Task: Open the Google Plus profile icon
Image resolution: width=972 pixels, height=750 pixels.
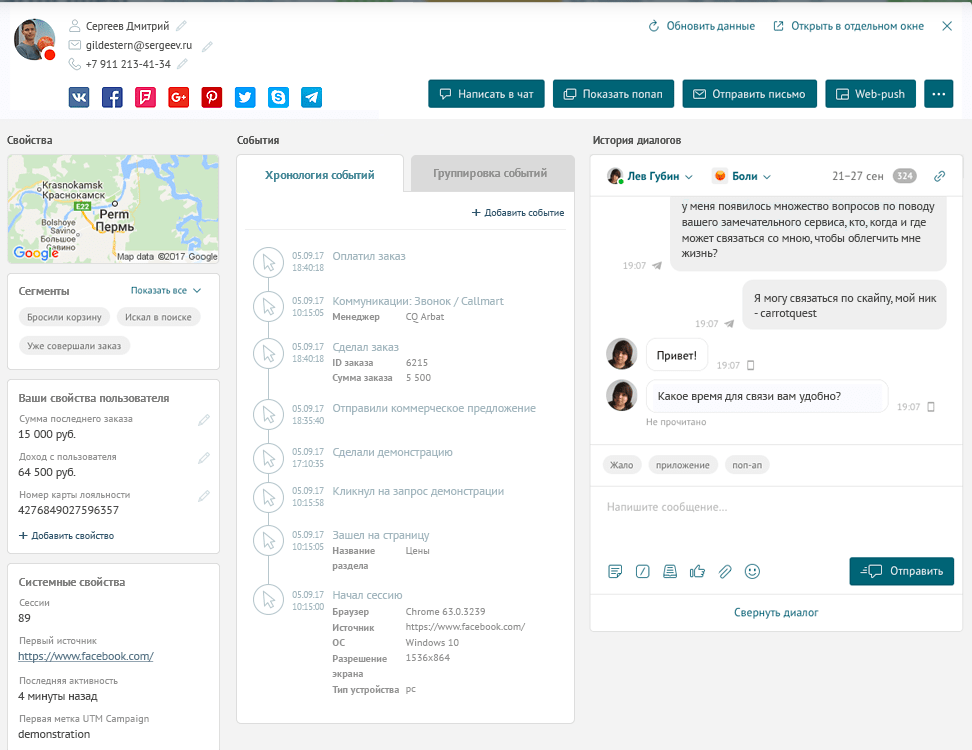Action: point(179,97)
